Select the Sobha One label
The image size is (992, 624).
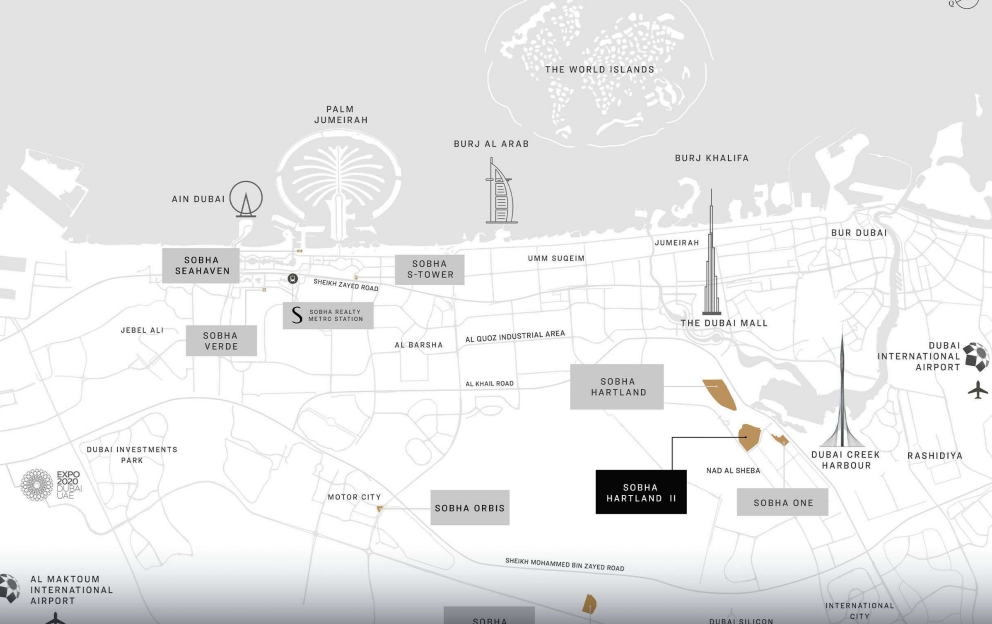(x=783, y=502)
